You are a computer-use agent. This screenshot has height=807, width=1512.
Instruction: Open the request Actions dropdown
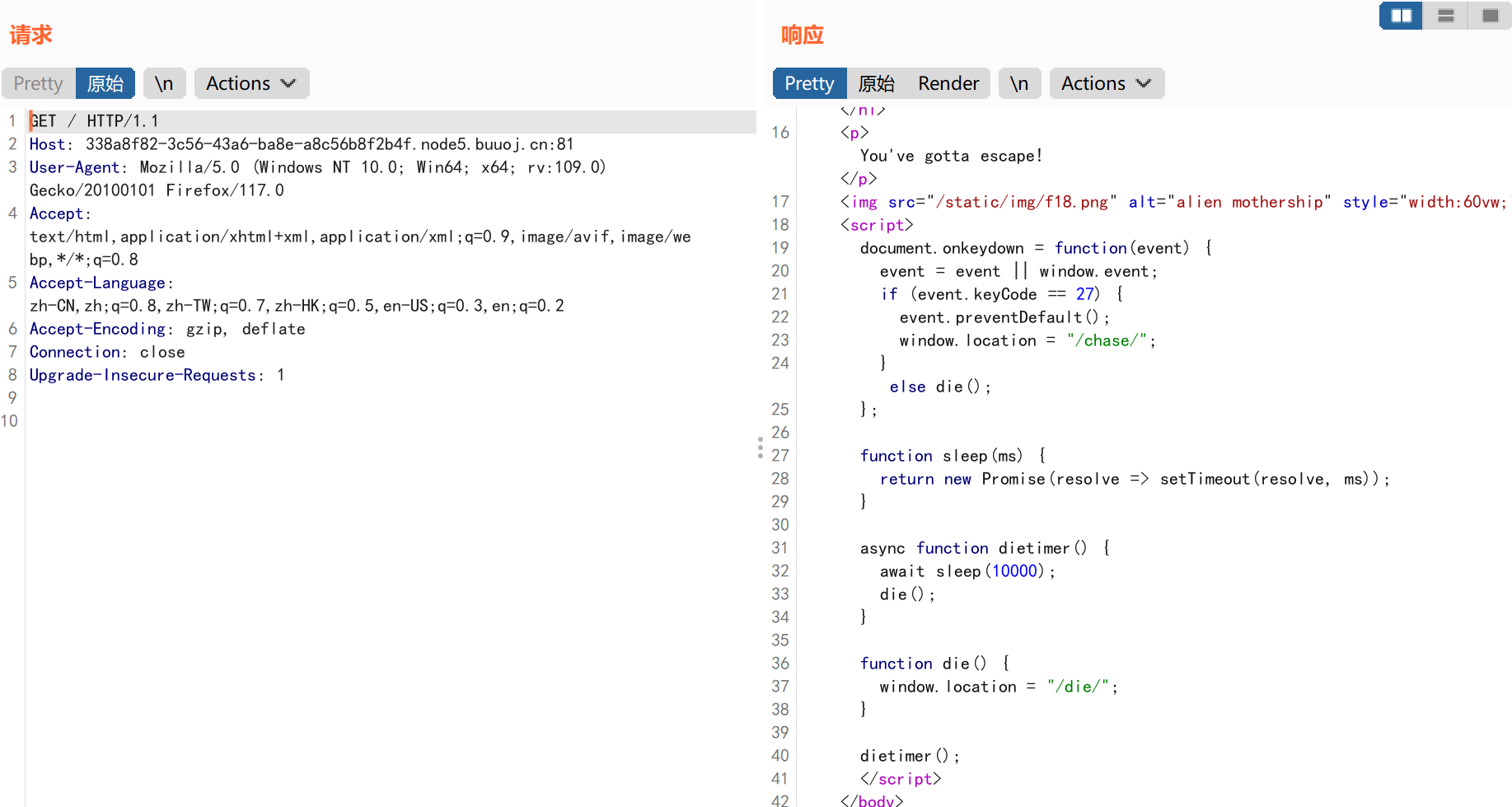[x=251, y=83]
